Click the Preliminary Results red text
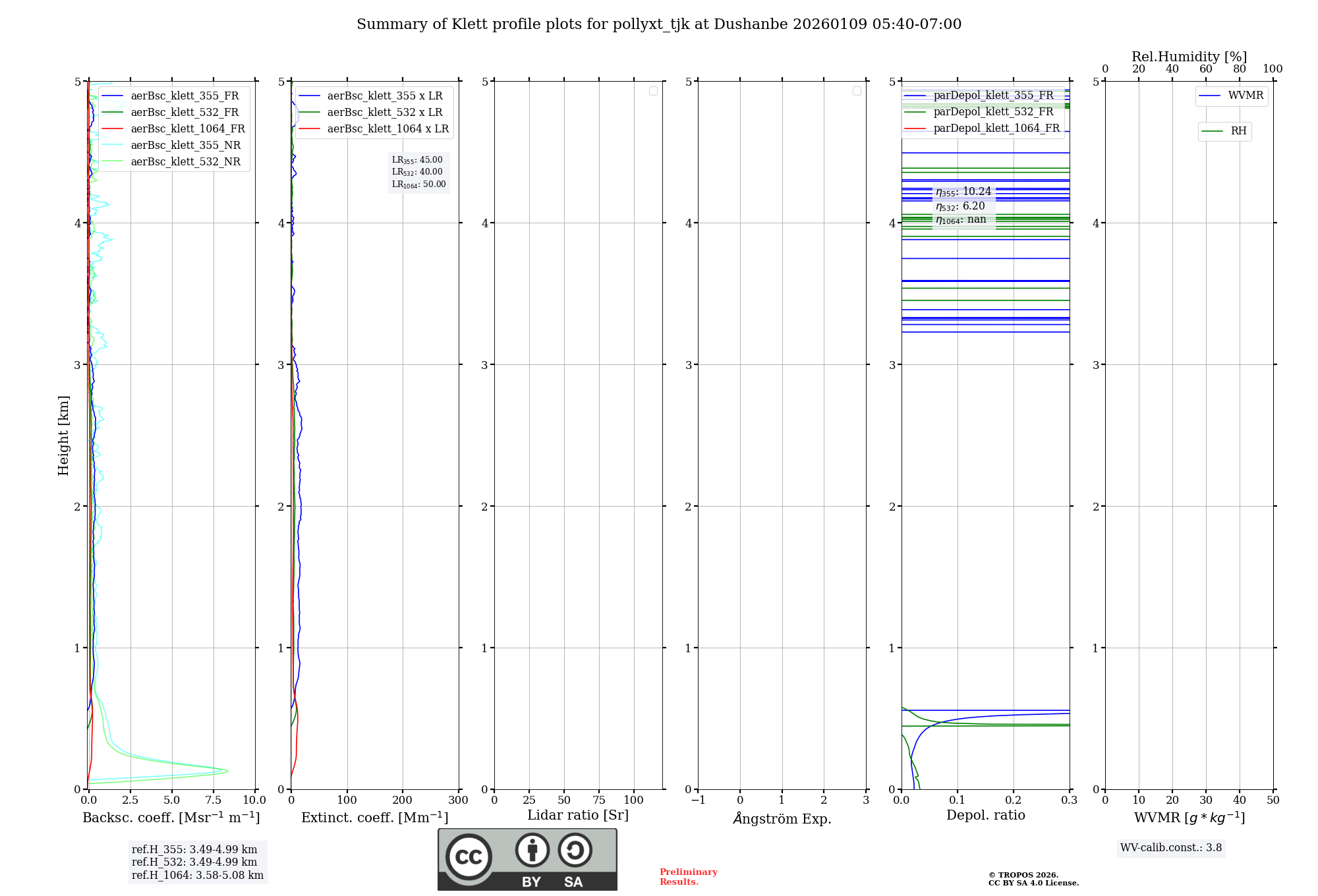Viewport: 1318px width, 896px height. coord(688,877)
